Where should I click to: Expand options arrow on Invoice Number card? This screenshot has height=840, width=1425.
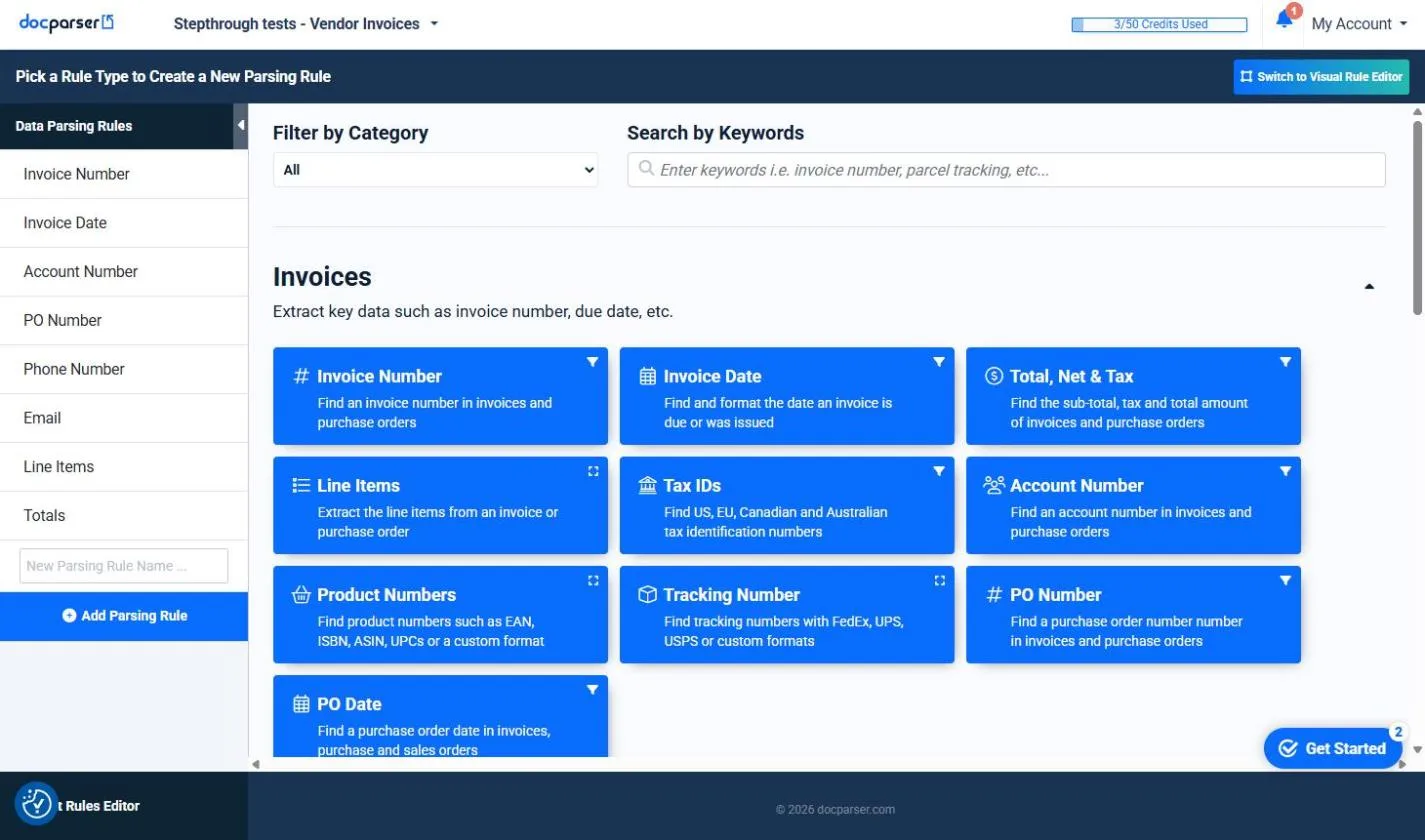click(592, 362)
